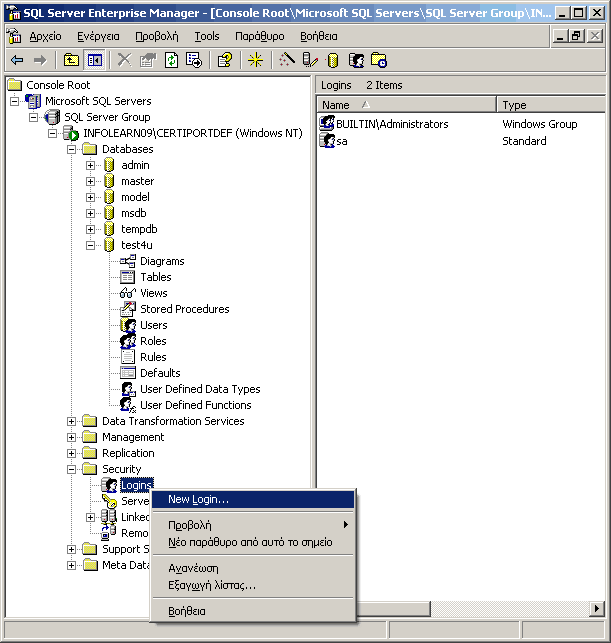
Task: Toggle the Show/Hide Console Tree icon
Action: (x=95, y=60)
